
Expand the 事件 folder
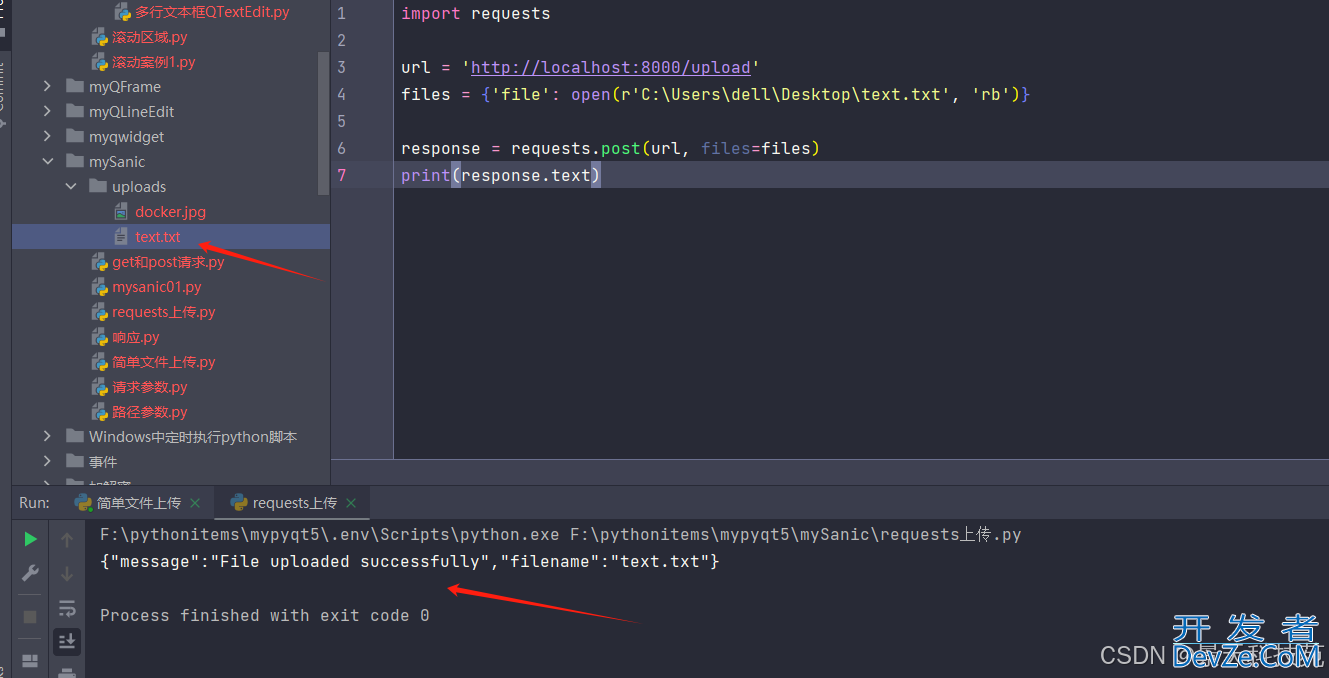[47, 462]
